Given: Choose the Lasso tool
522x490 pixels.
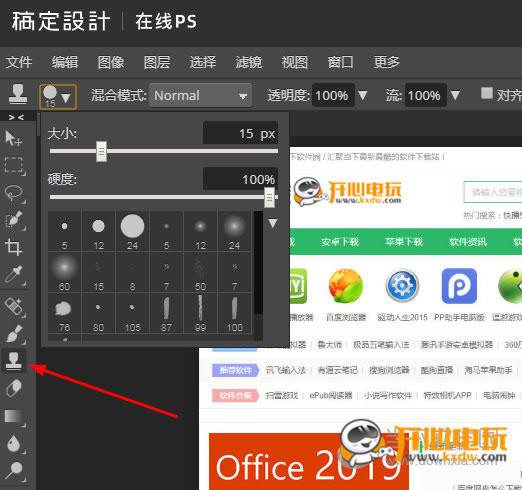Looking at the screenshot, I should click(x=14, y=193).
